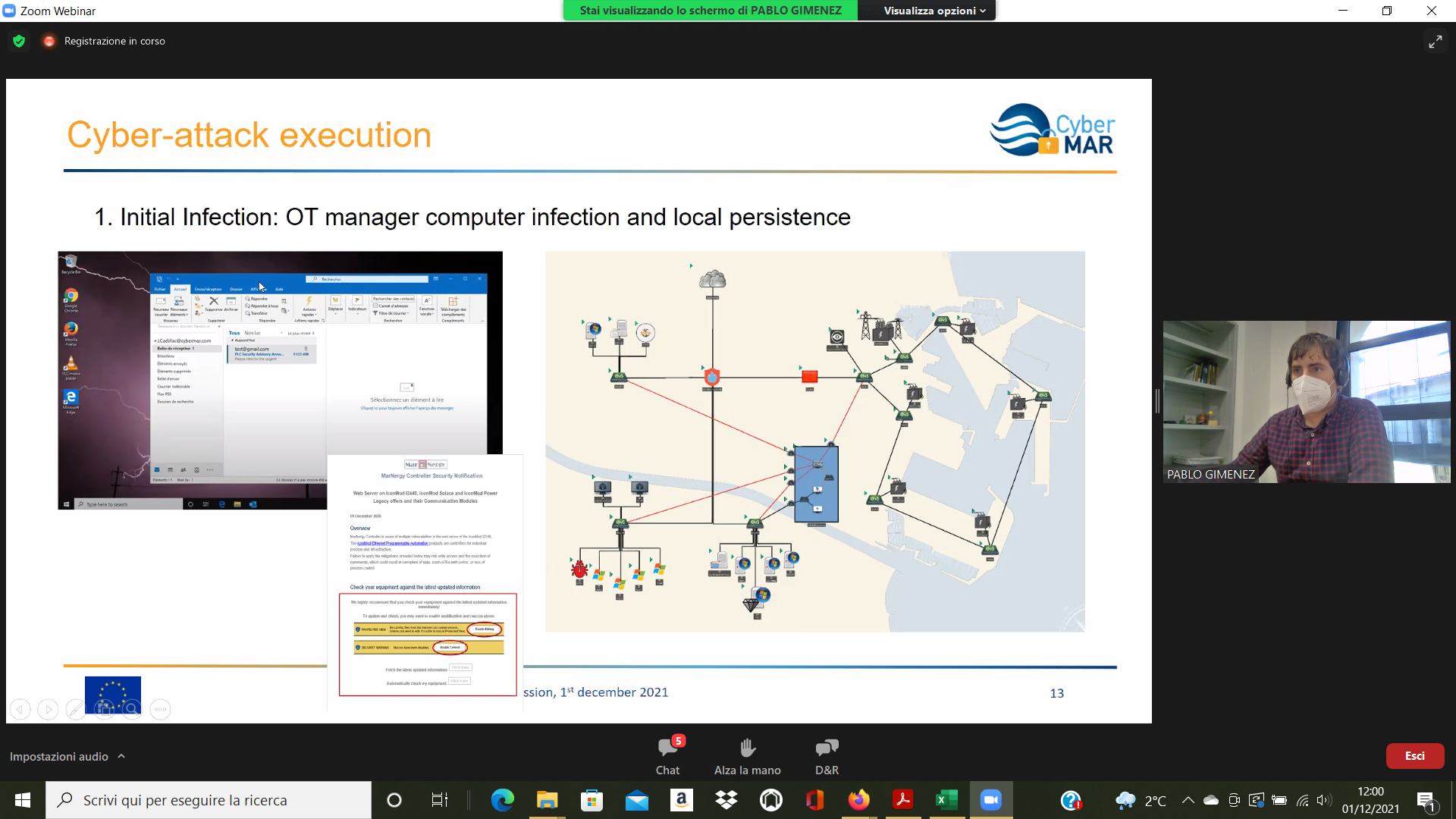Click the slide zoom magnifier icon
This screenshot has width=1456, height=819.
(x=132, y=710)
